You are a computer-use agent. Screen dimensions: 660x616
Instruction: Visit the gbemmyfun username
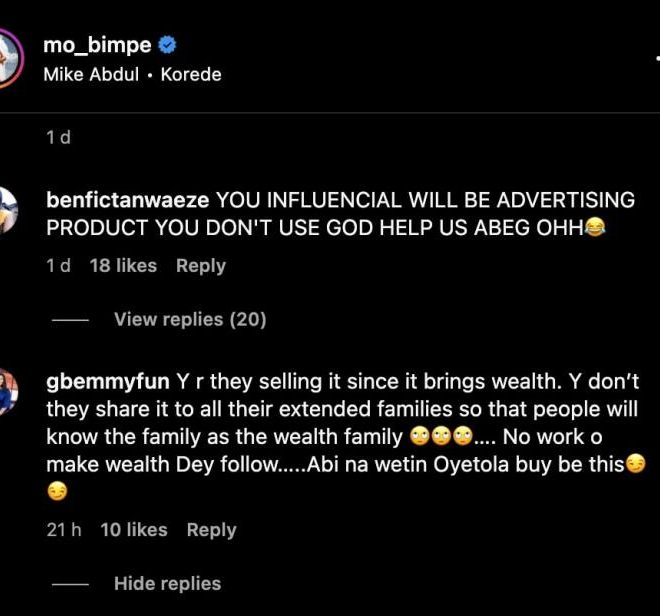point(109,382)
